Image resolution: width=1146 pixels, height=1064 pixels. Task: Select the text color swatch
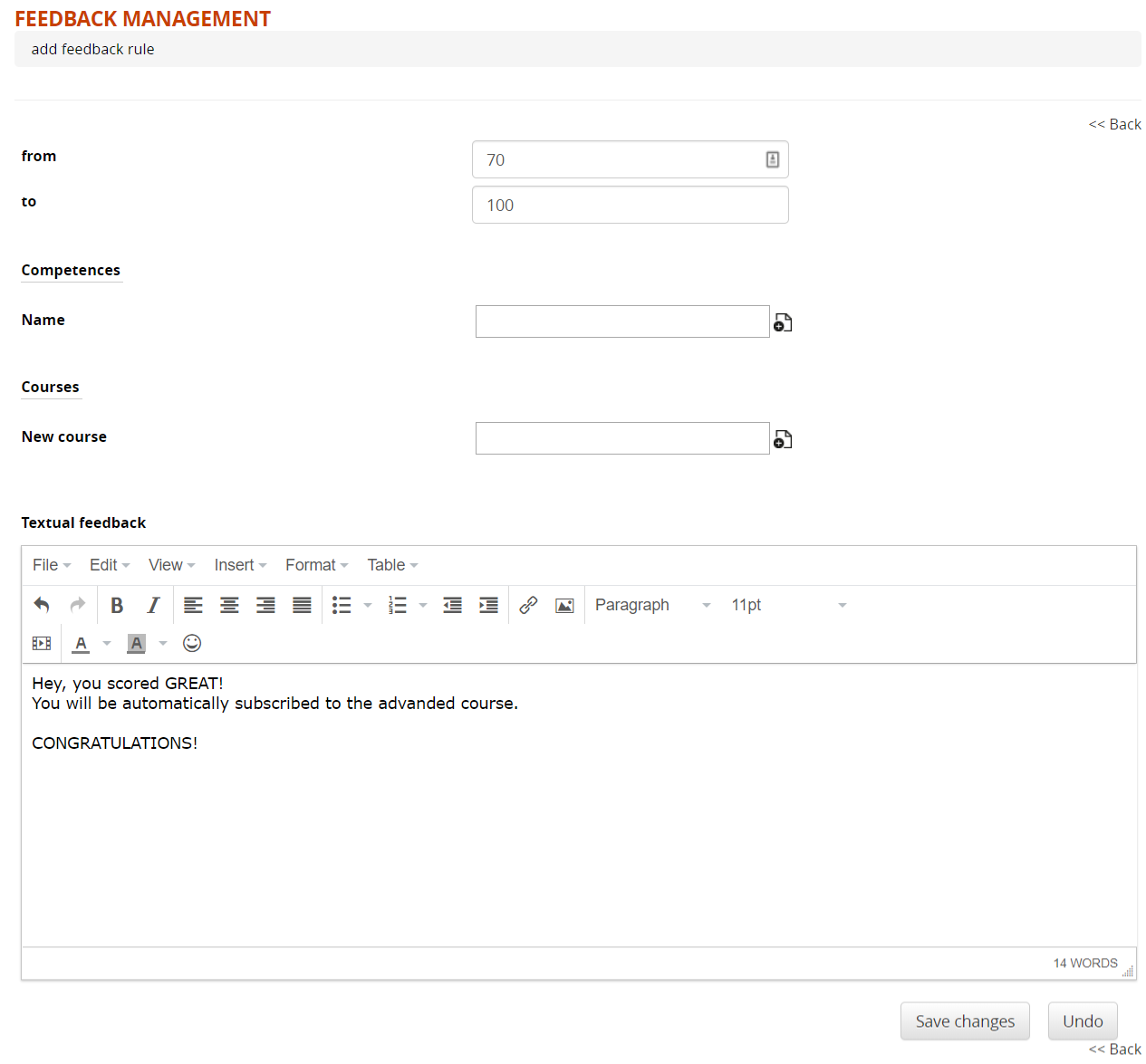80,643
